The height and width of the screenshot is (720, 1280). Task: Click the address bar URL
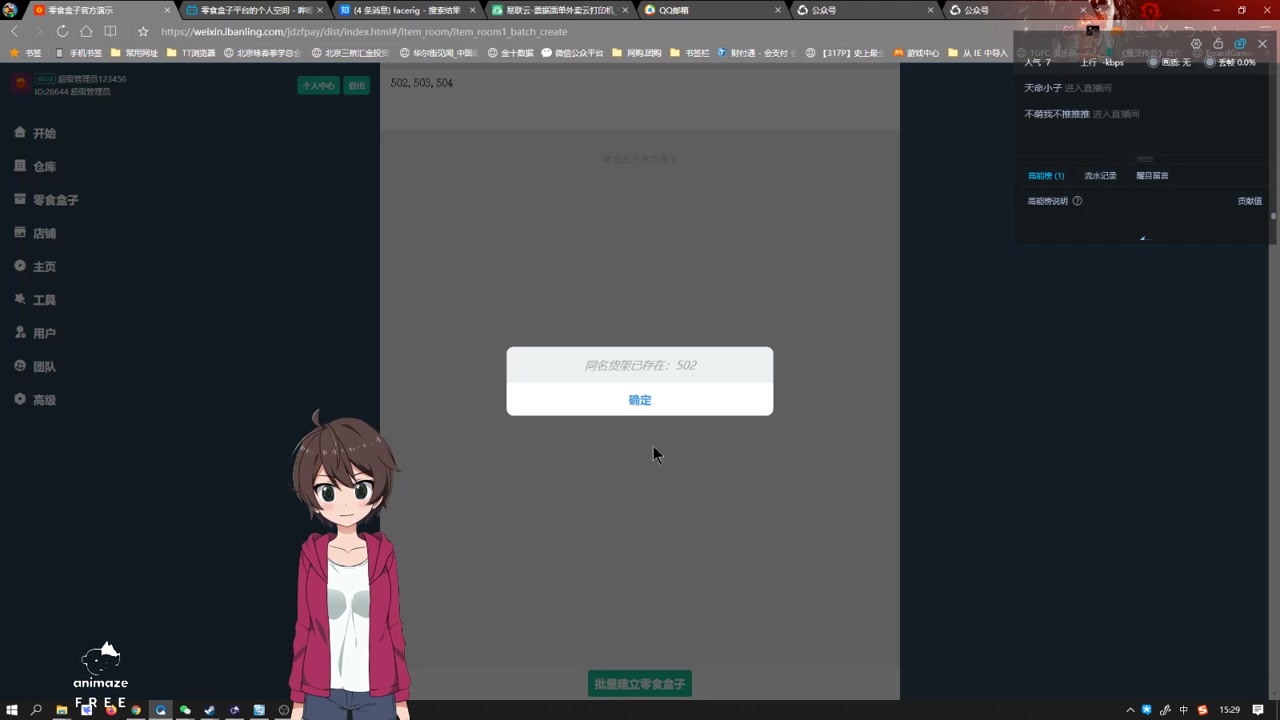click(x=364, y=32)
